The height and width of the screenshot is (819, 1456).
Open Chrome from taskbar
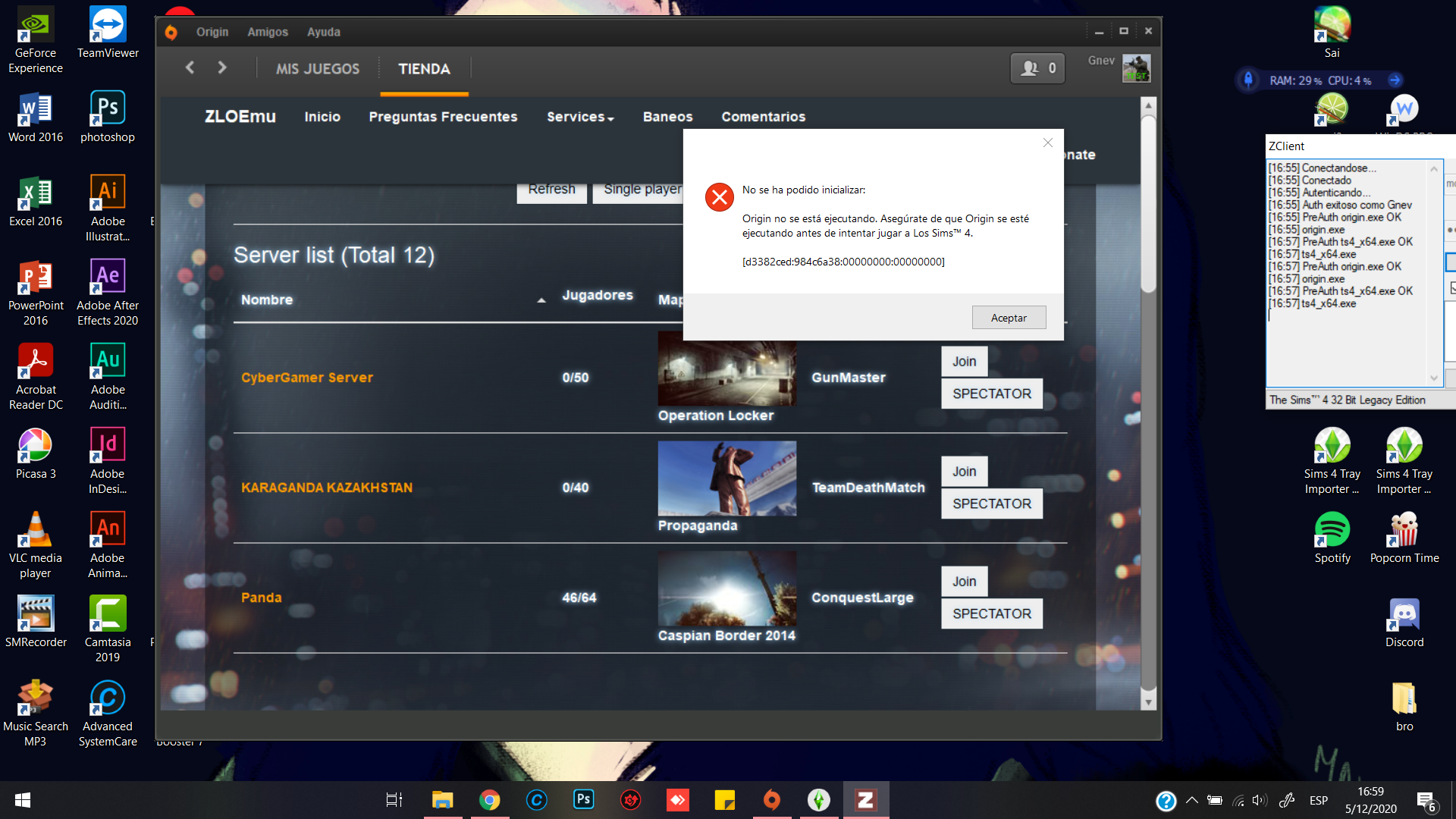coord(489,800)
